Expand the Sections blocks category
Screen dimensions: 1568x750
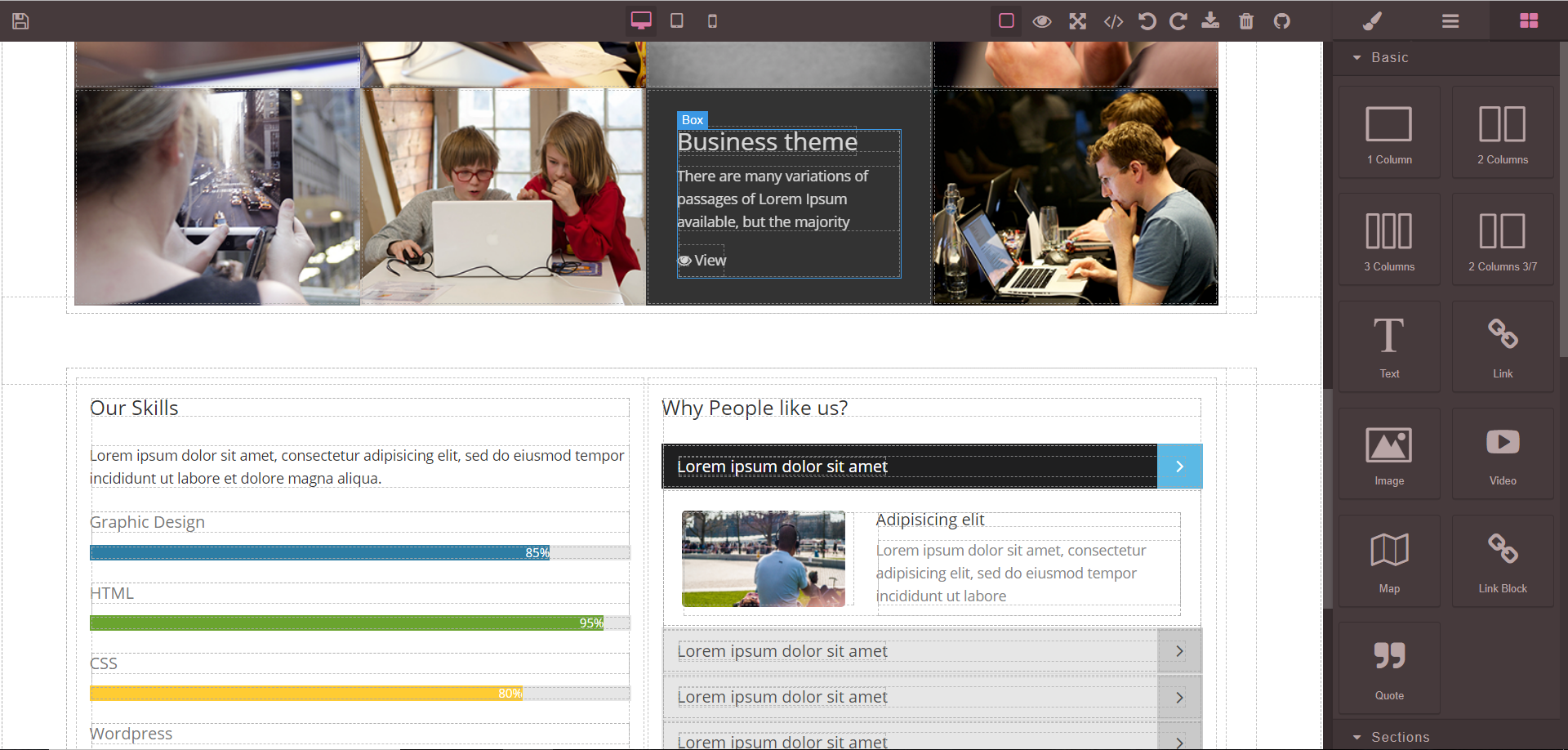[1445, 737]
